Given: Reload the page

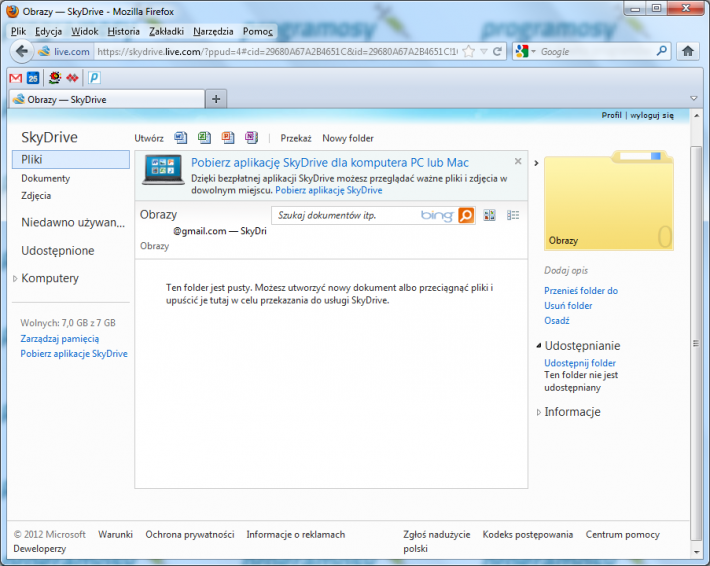Looking at the screenshot, I should coord(497,52).
